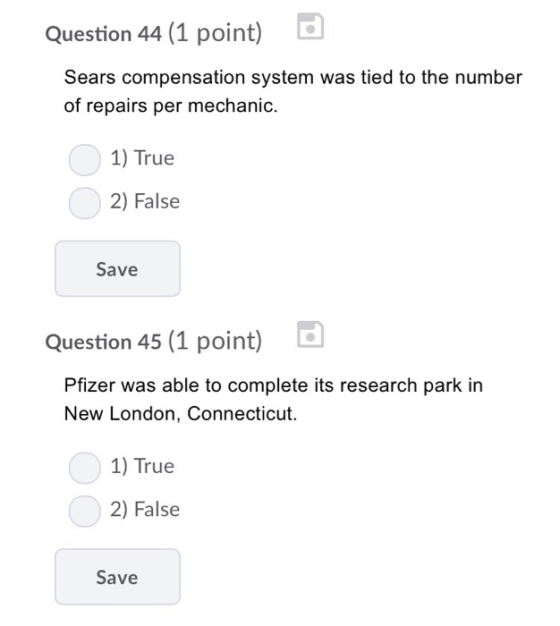Click the "1) True" label text in Question 45
560x626 pixels.
click(142, 466)
